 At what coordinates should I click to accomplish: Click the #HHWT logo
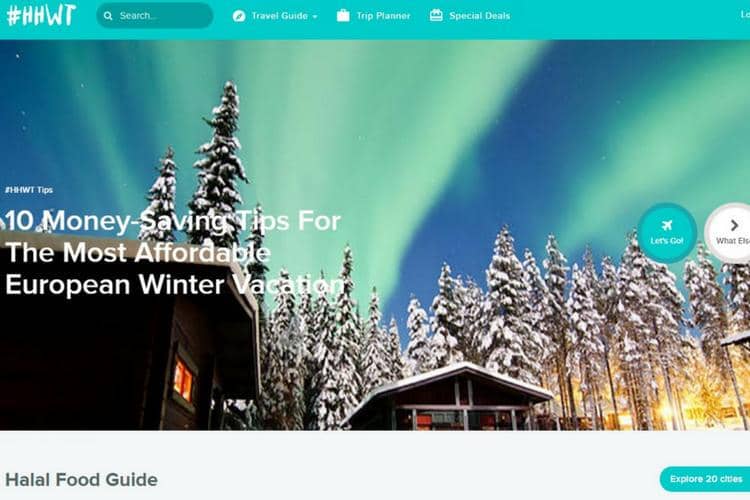[x=41, y=15]
